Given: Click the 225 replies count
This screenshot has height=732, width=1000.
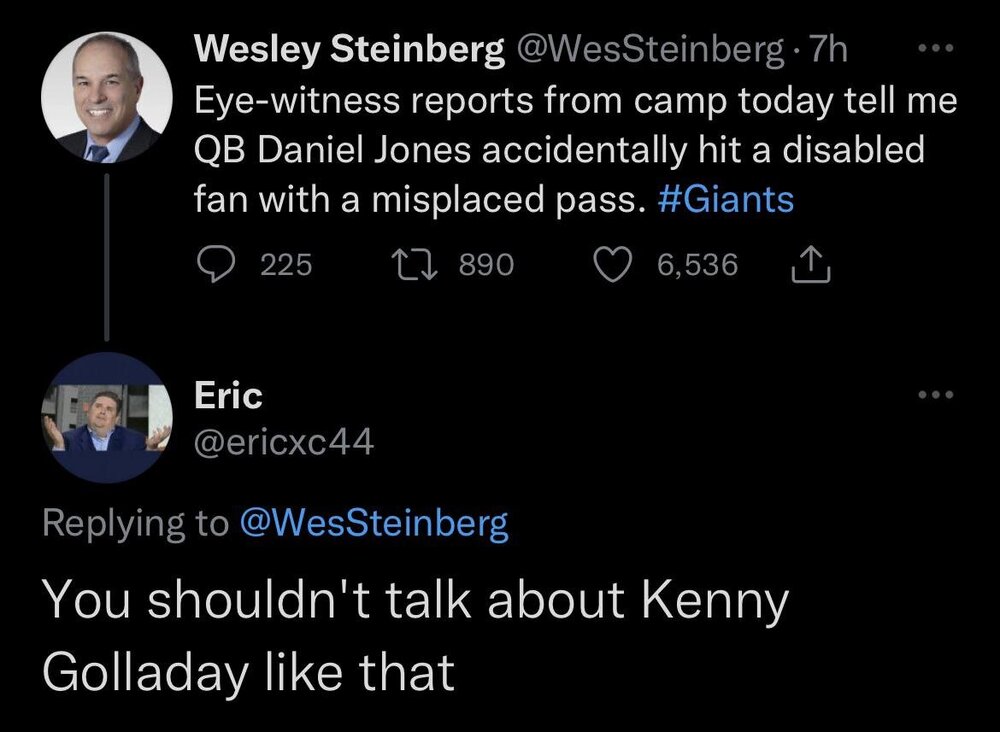Looking at the screenshot, I should [x=286, y=264].
